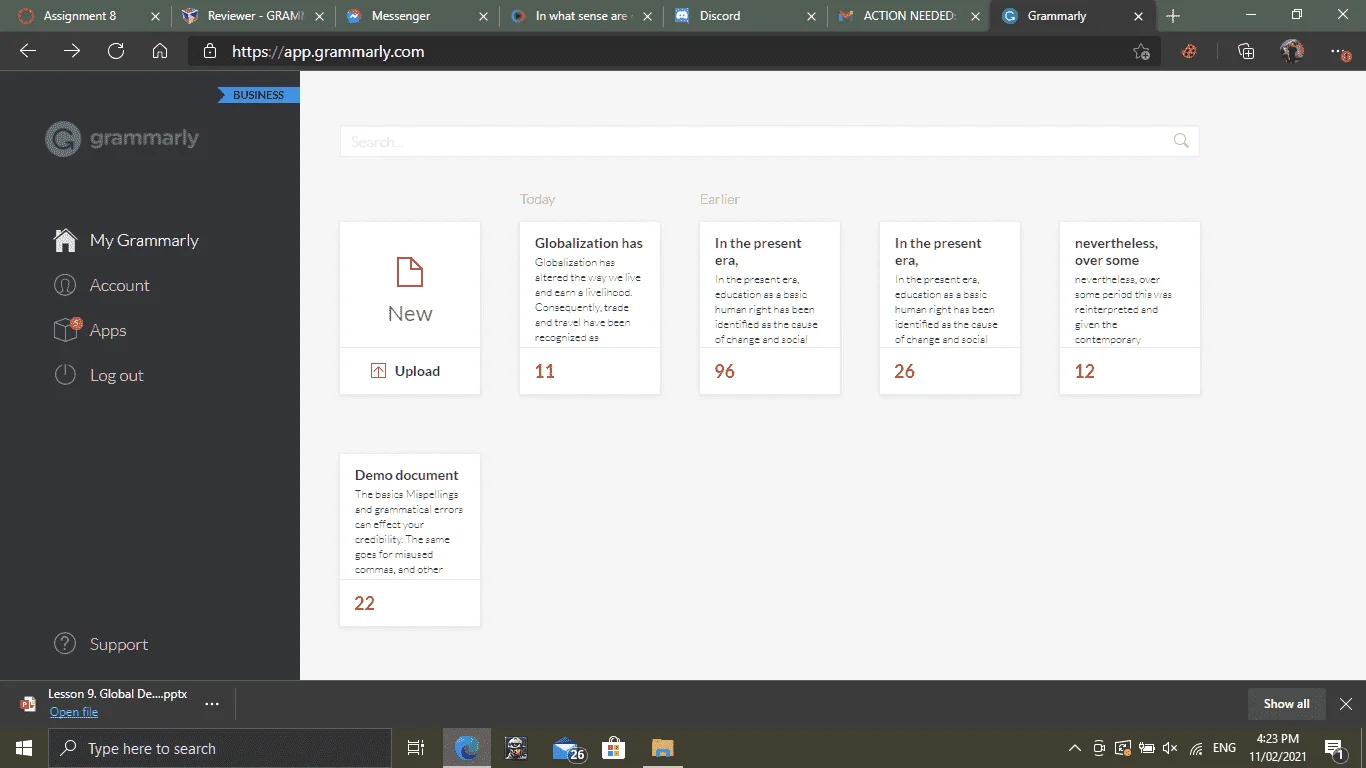Open Microsoft Store from the taskbar

click(x=613, y=748)
